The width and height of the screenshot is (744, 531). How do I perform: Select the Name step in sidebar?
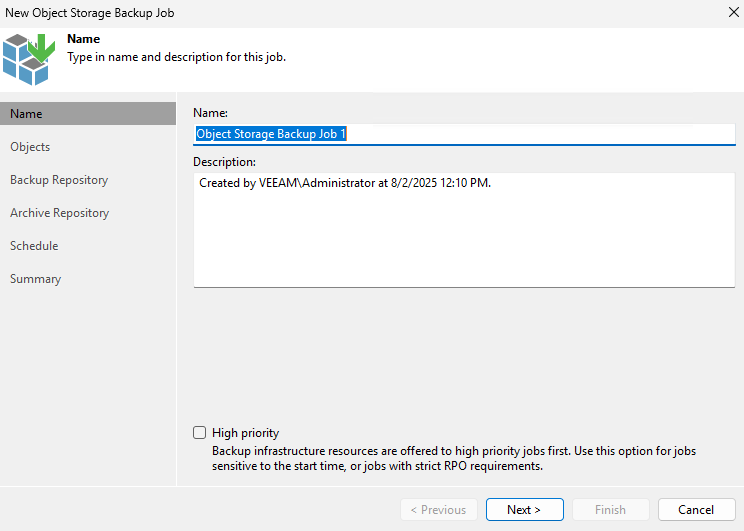point(88,113)
